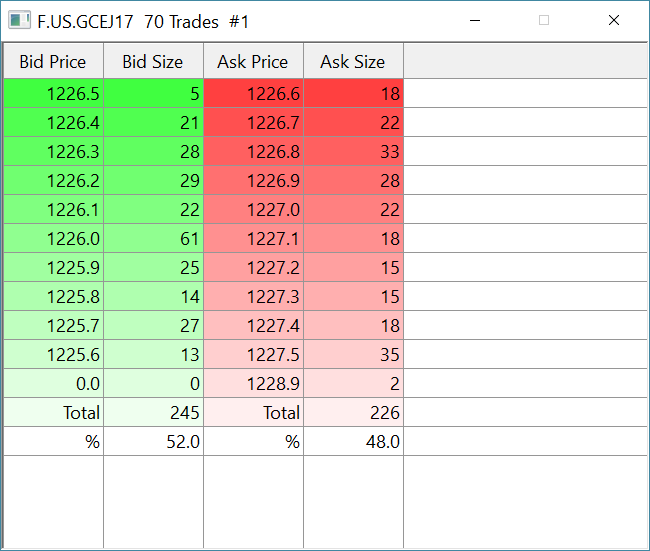The width and height of the screenshot is (650, 551).
Task: Select ask price 1227.2
Action: [x=253, y=267]
